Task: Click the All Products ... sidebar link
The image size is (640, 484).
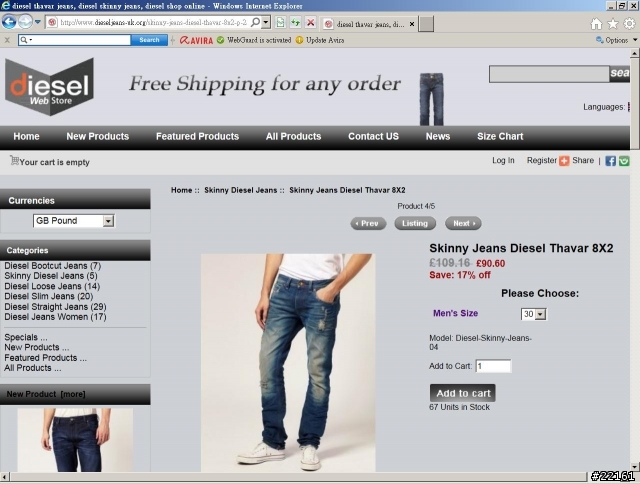Action: point(33,368)
